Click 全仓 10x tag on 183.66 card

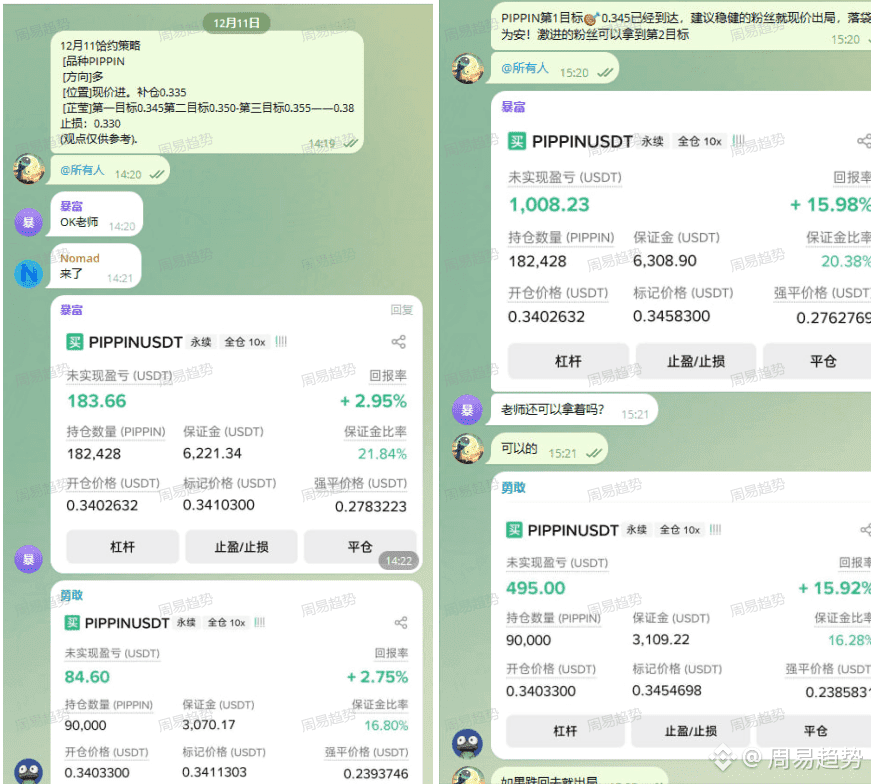244,342
